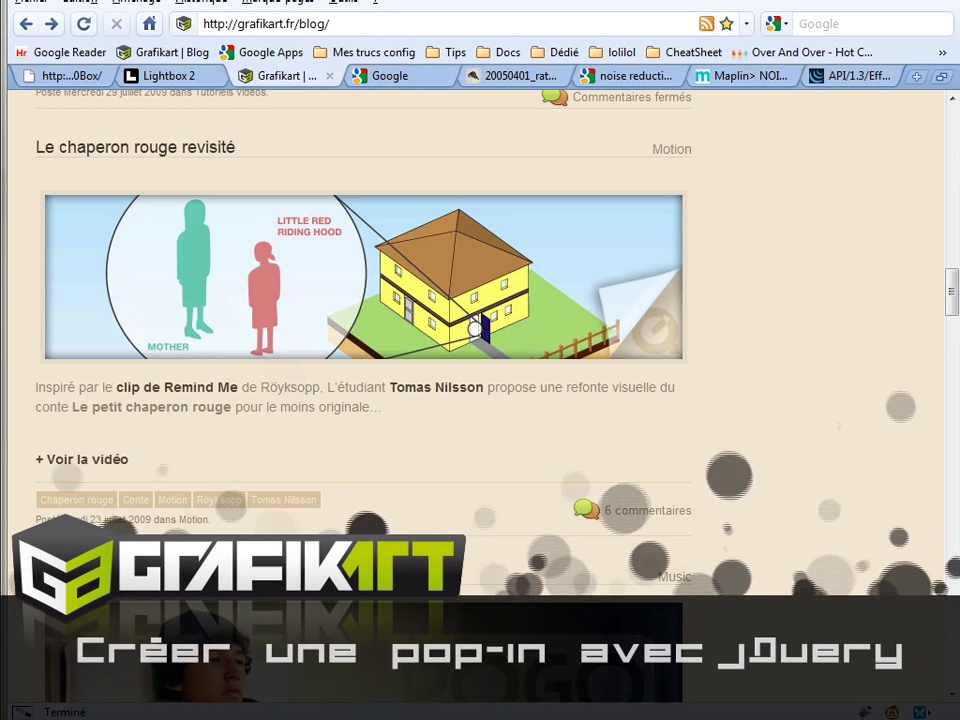This screenshot has height=720, width=960.
Task: Bookmark this page with the star icon
Action: [726, 24]
